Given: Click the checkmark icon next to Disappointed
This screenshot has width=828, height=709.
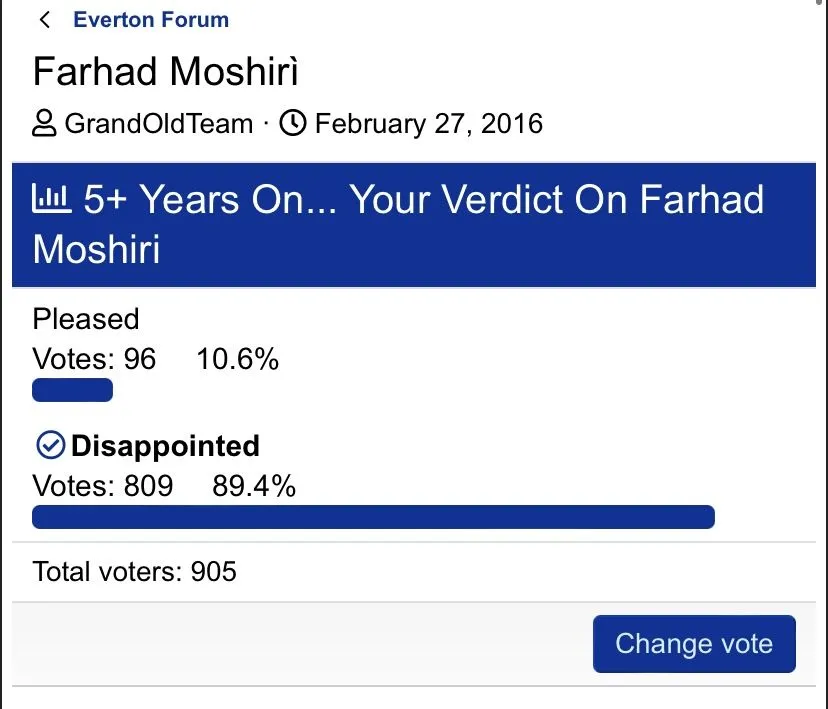Looking at the screenshot, I should click(49, 445).
